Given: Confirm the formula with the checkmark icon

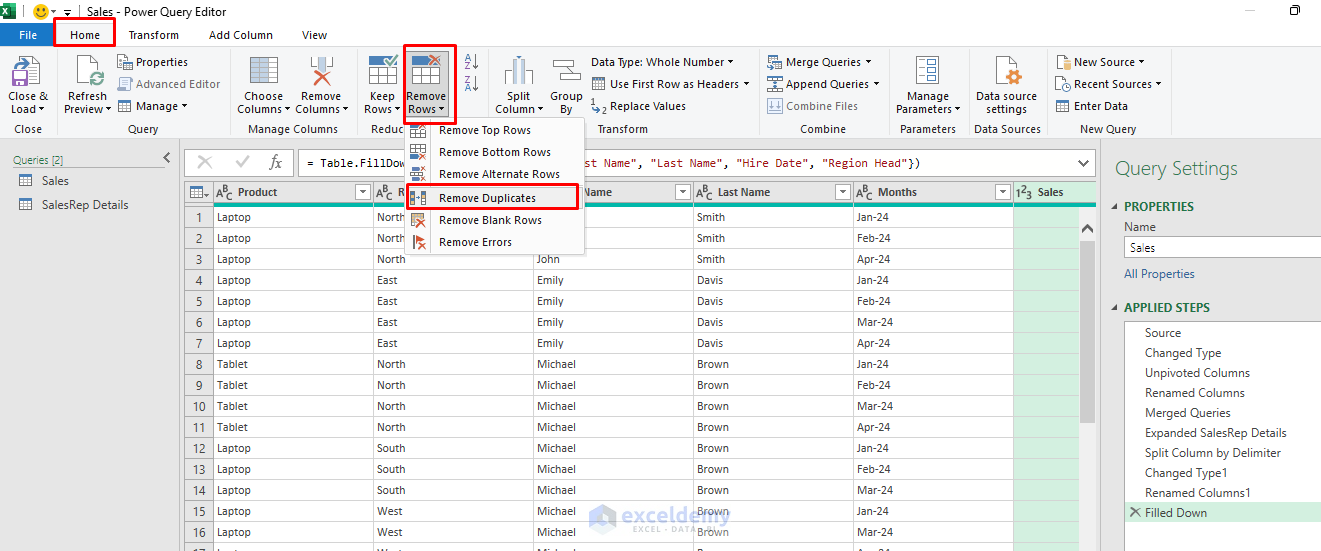Looking at the screenshot, I should (x=242, y=163).
